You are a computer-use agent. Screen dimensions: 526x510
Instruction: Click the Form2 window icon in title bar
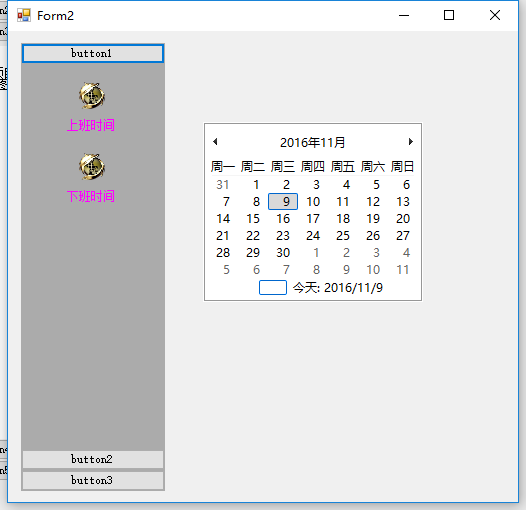pos(24,15)
